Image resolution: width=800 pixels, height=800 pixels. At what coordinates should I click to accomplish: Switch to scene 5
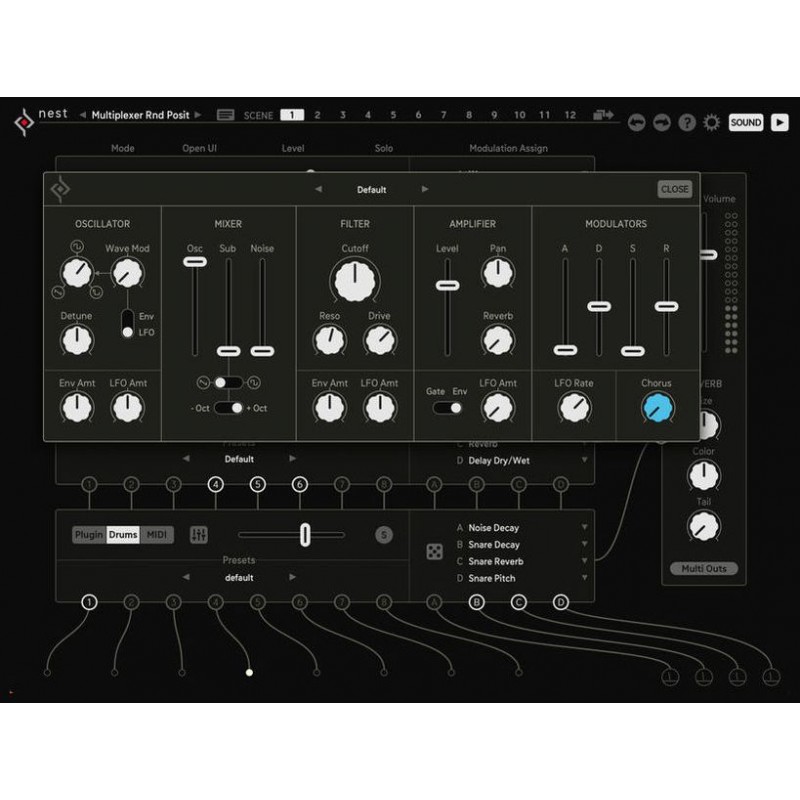pos(392,115)
